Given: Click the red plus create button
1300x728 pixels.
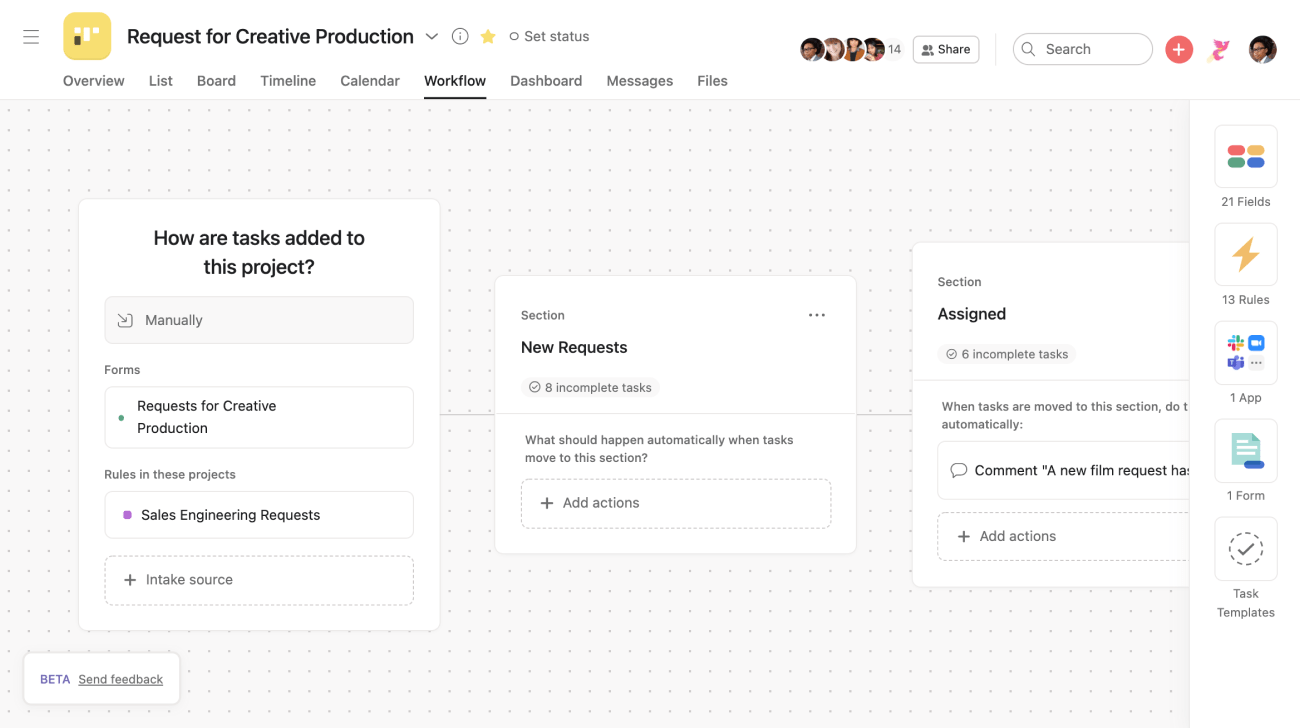Looking at the screenshot, I should pos(1179,48).
